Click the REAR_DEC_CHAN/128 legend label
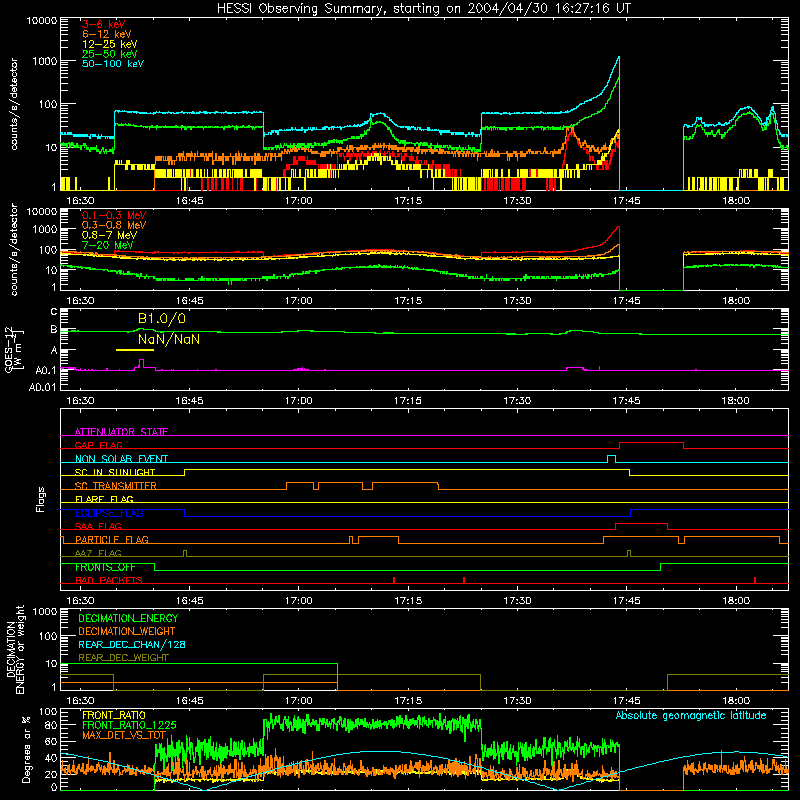The image size is (800, 800). (x=132, y=644)
